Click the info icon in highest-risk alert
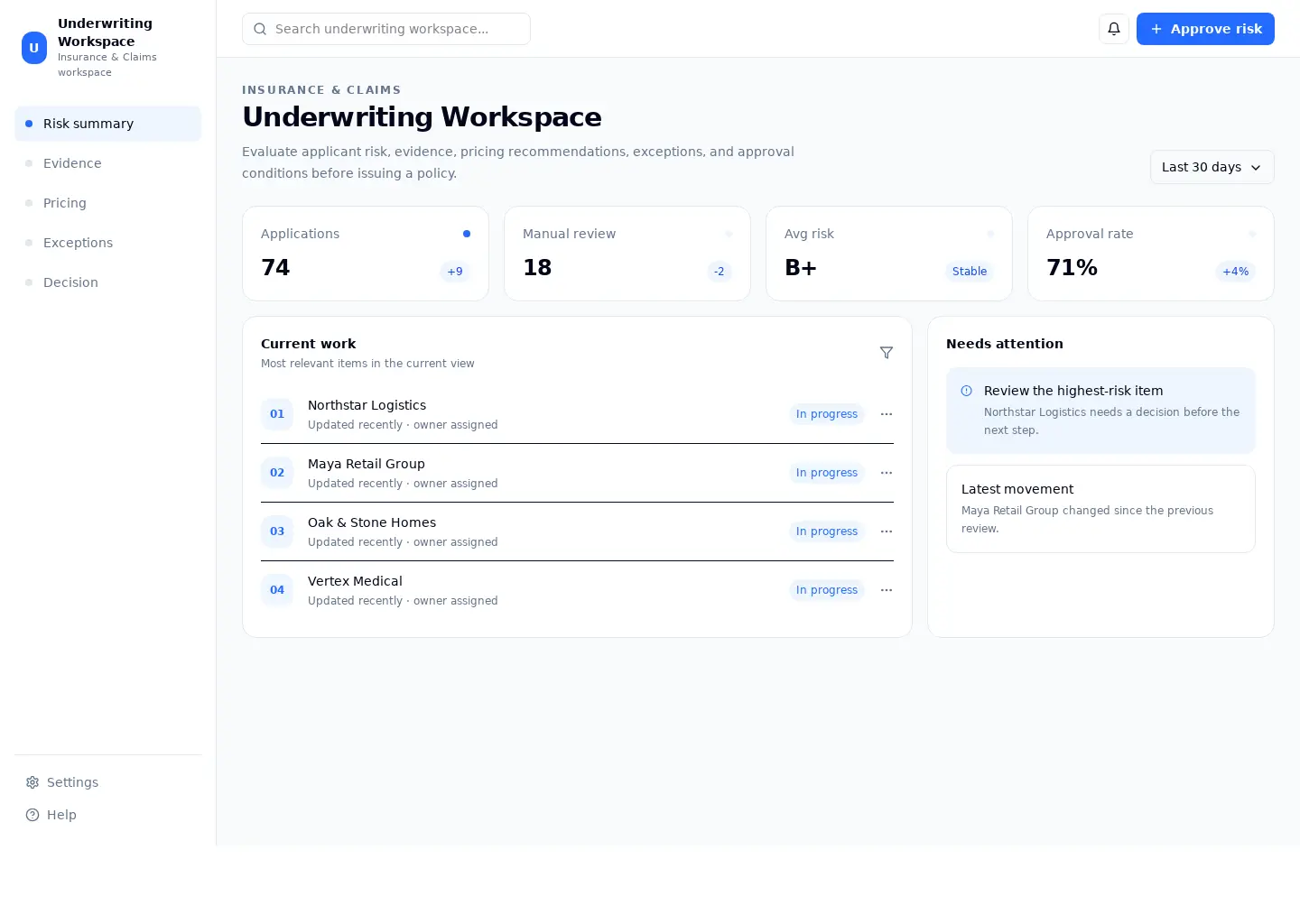Screen dimensions: 1300x924 coord(966,391)
